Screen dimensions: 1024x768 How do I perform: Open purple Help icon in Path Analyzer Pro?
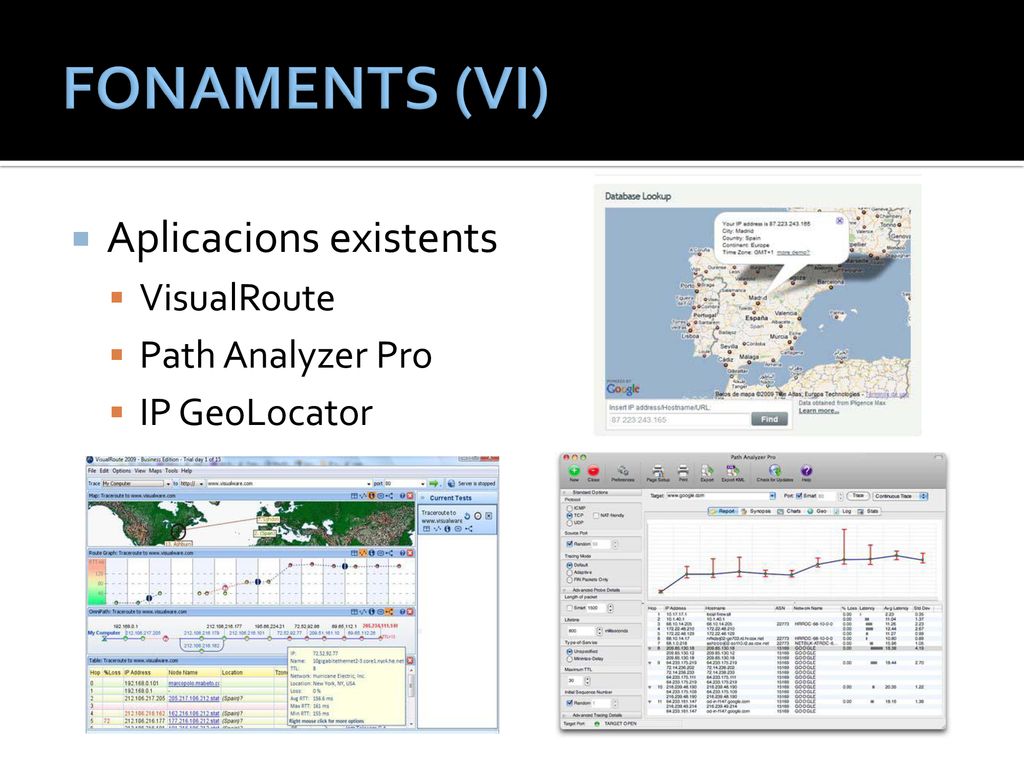coord(807,471)
